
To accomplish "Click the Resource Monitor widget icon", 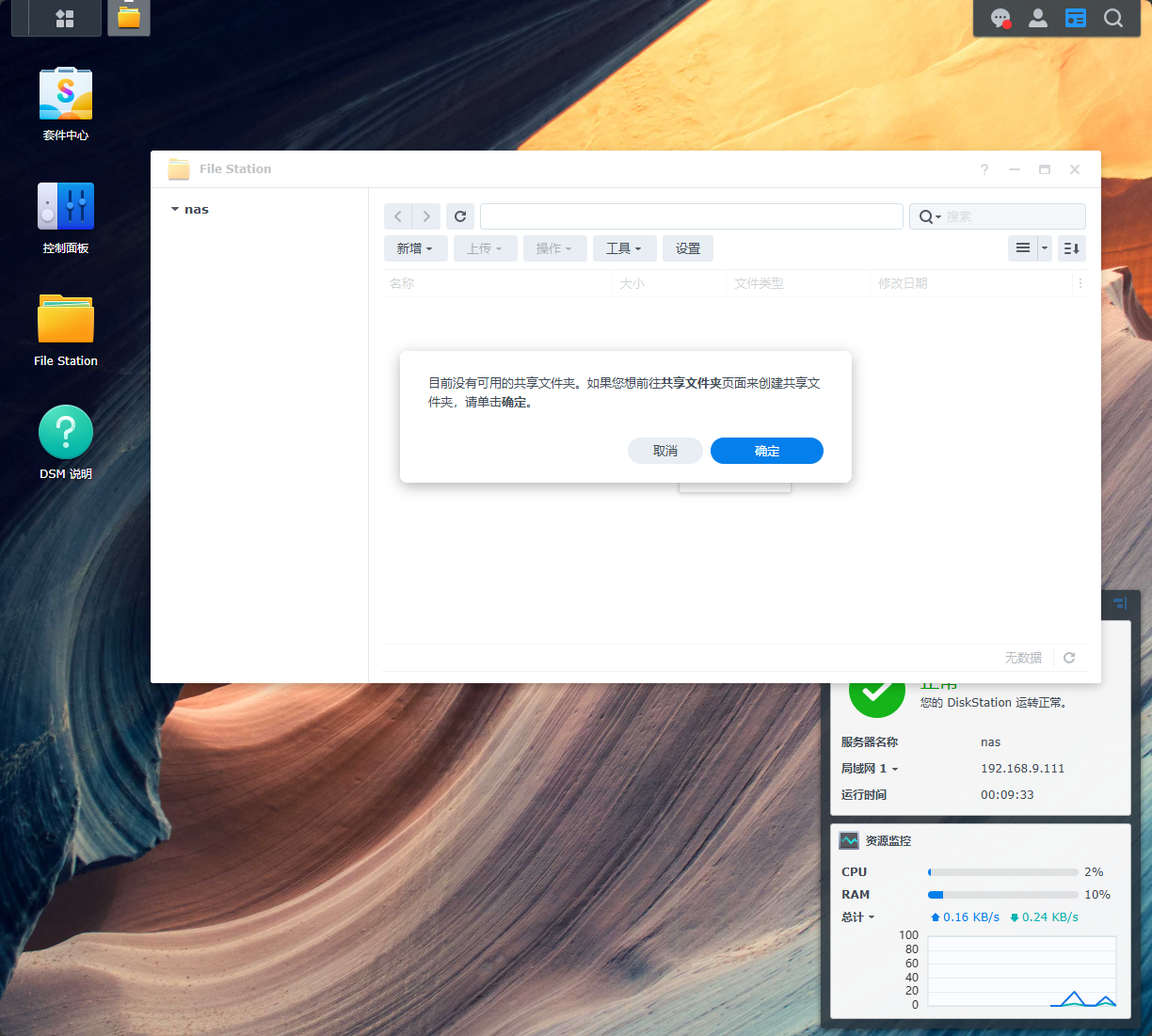I will 850,840.
